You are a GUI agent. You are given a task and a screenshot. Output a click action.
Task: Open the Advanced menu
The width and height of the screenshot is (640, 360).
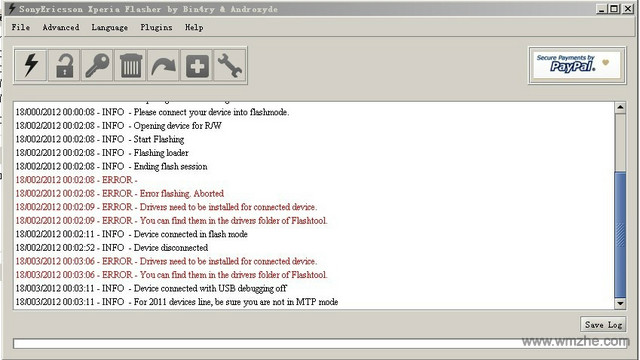pyautogui.click(x=61, y=27)
